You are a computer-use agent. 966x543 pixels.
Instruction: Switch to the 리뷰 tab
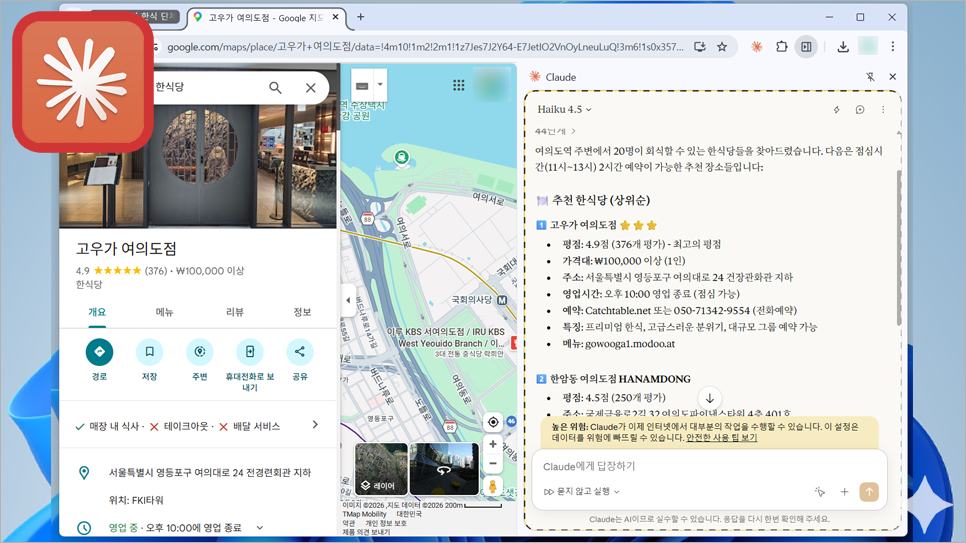(235, 312)
